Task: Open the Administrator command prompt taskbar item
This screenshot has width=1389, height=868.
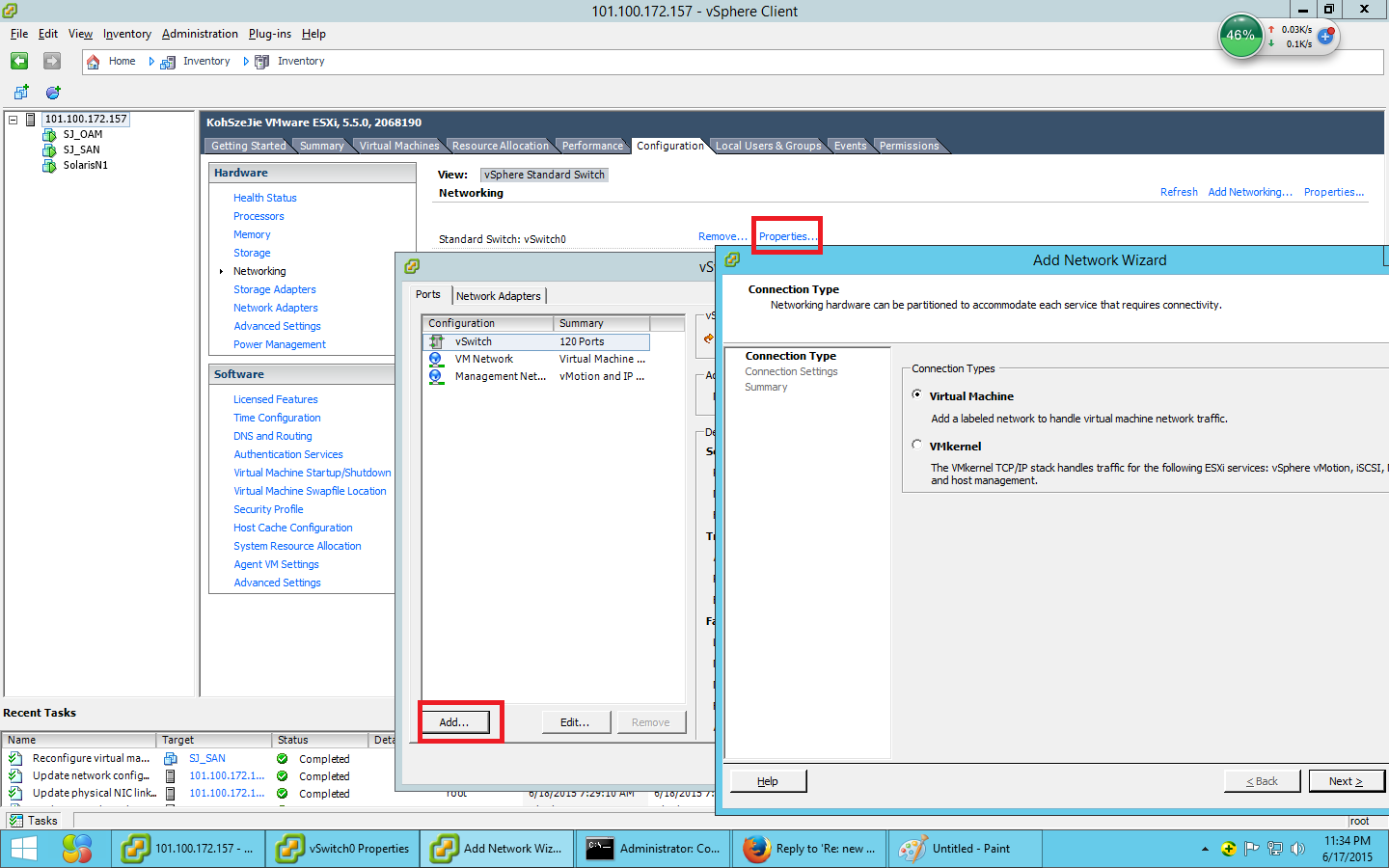Action: click(x=653, y=849)
